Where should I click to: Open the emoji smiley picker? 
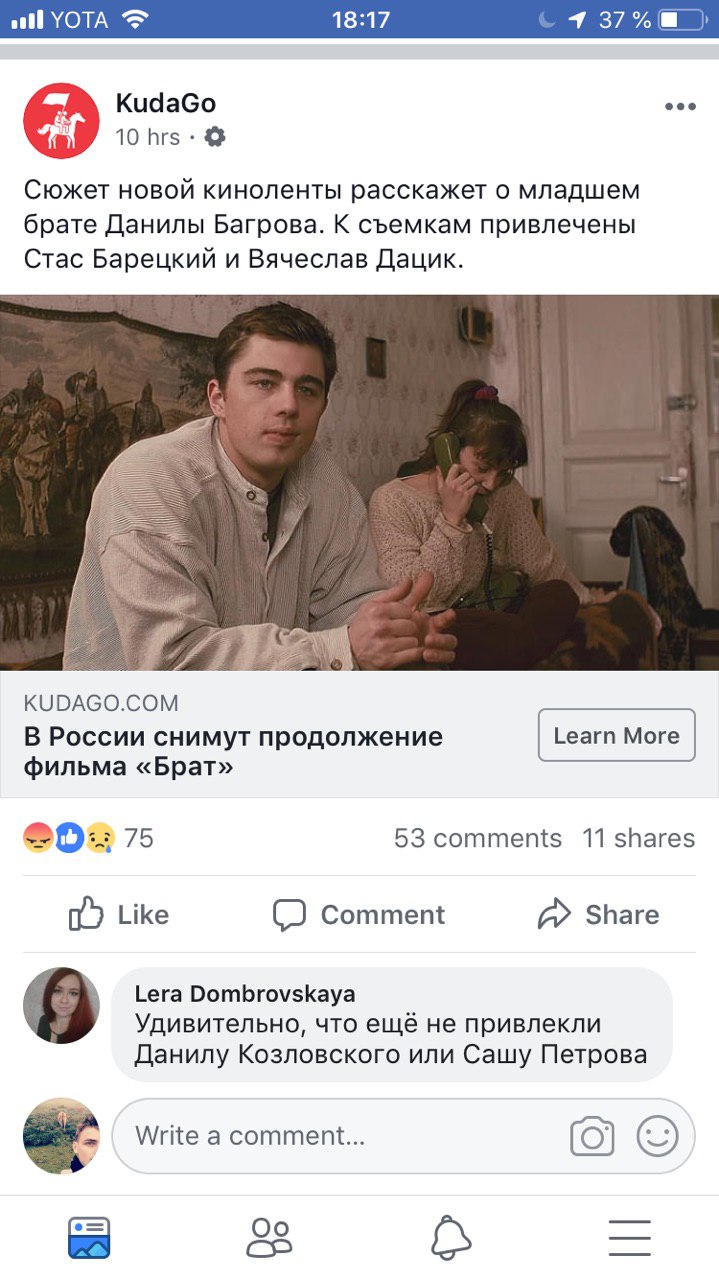click(x=658, y=1136)
